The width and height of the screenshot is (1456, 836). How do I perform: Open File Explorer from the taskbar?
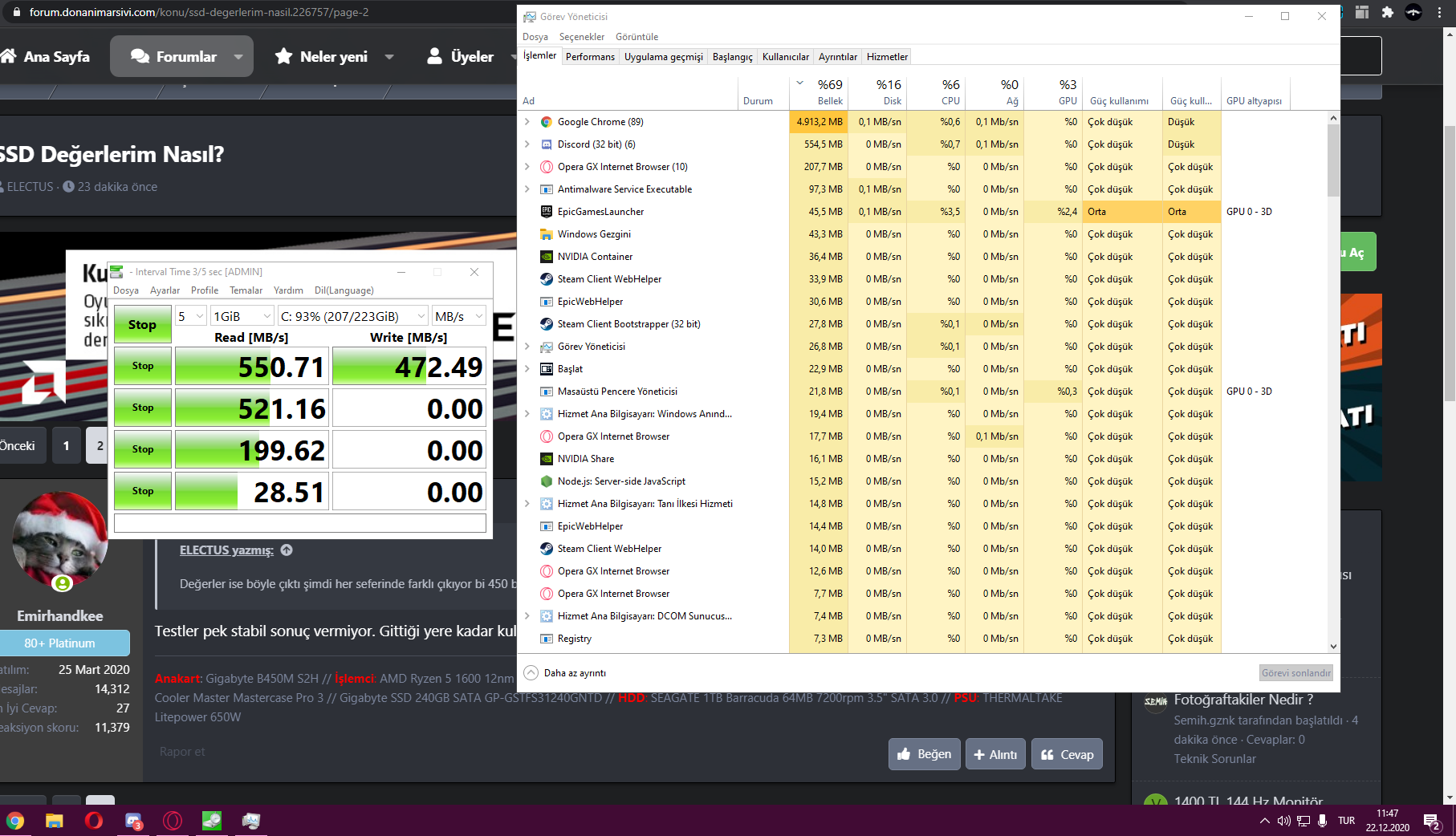[x=55, y=821]
